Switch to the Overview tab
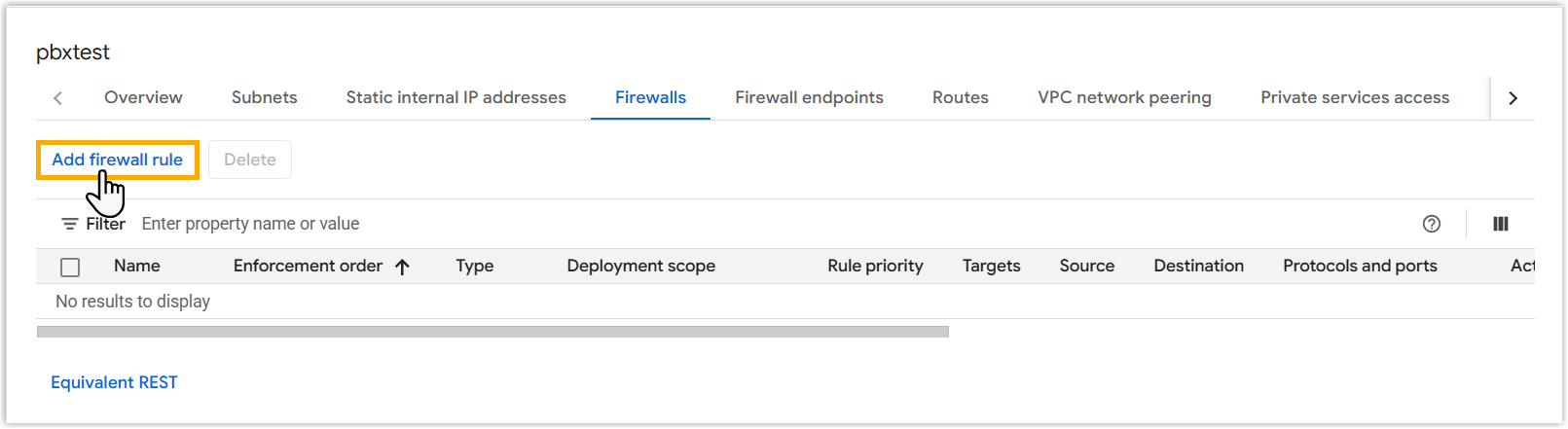The width and height of the screenshot is (1568, 429). (x=143, y=97)
